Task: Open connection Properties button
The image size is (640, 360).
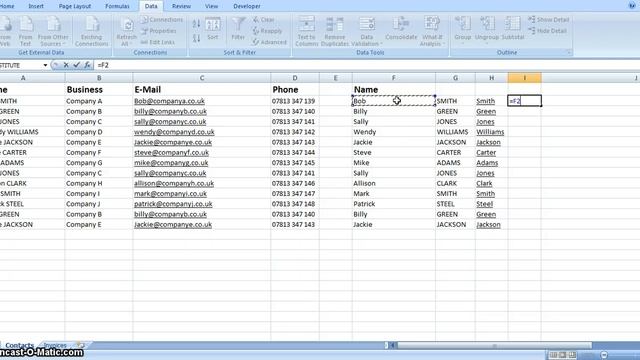Action: (x=159, y=31)
